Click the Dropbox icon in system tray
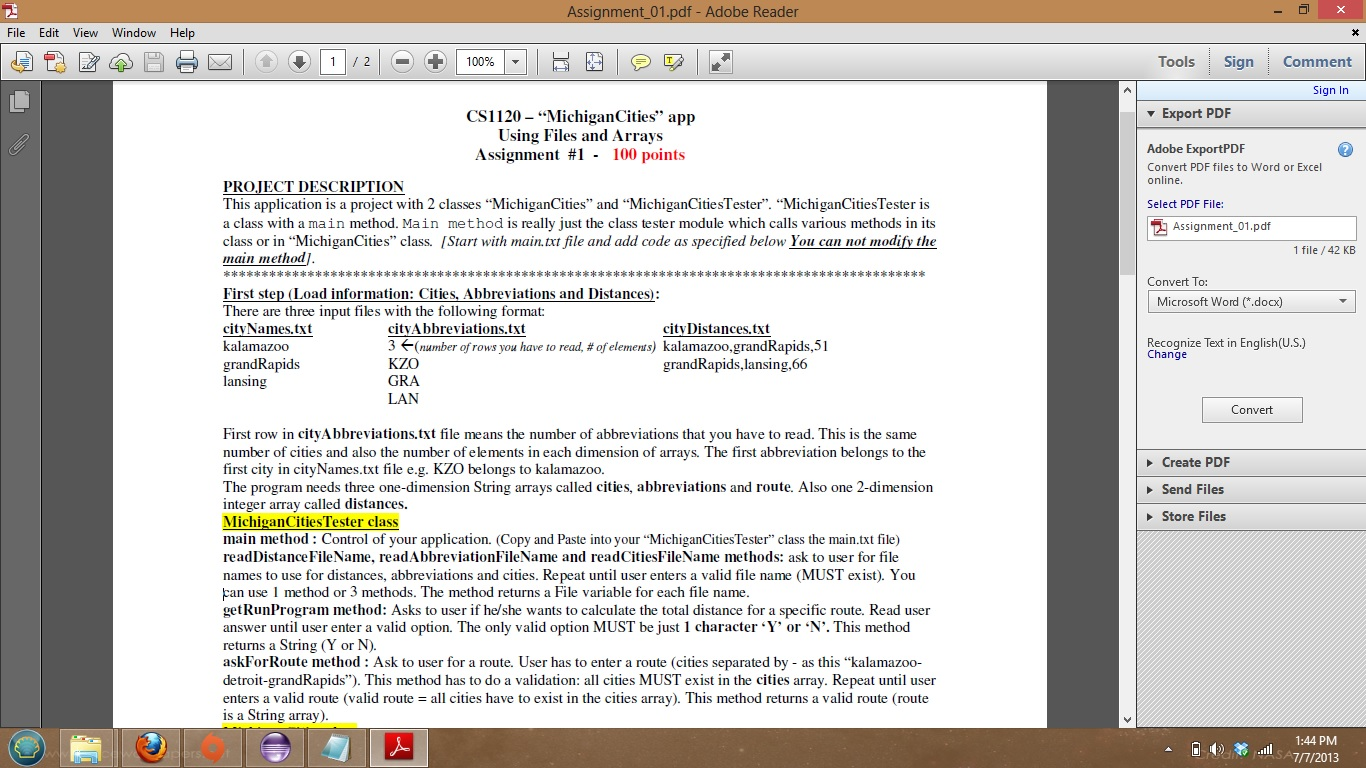 (x=1241, y=749)
